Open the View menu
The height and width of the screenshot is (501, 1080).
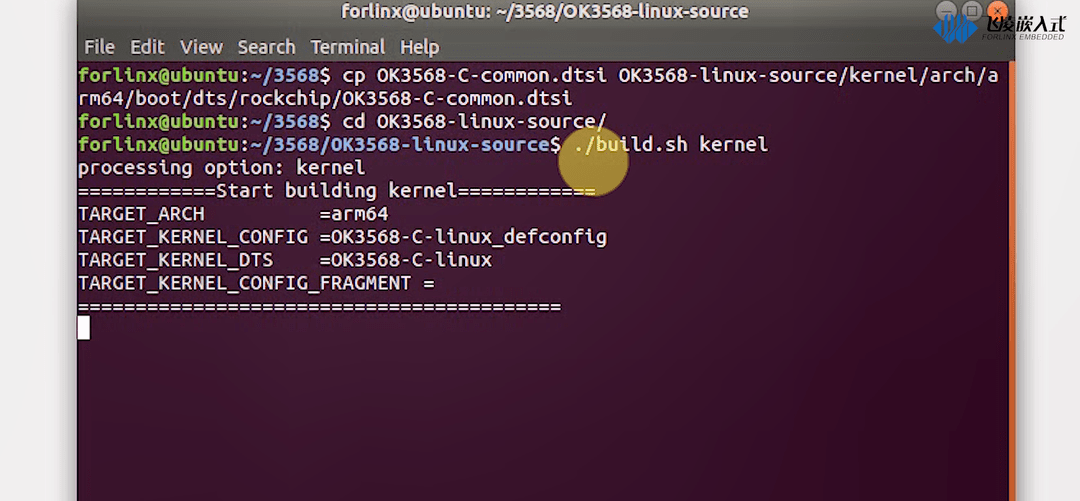tap(201, 47)
